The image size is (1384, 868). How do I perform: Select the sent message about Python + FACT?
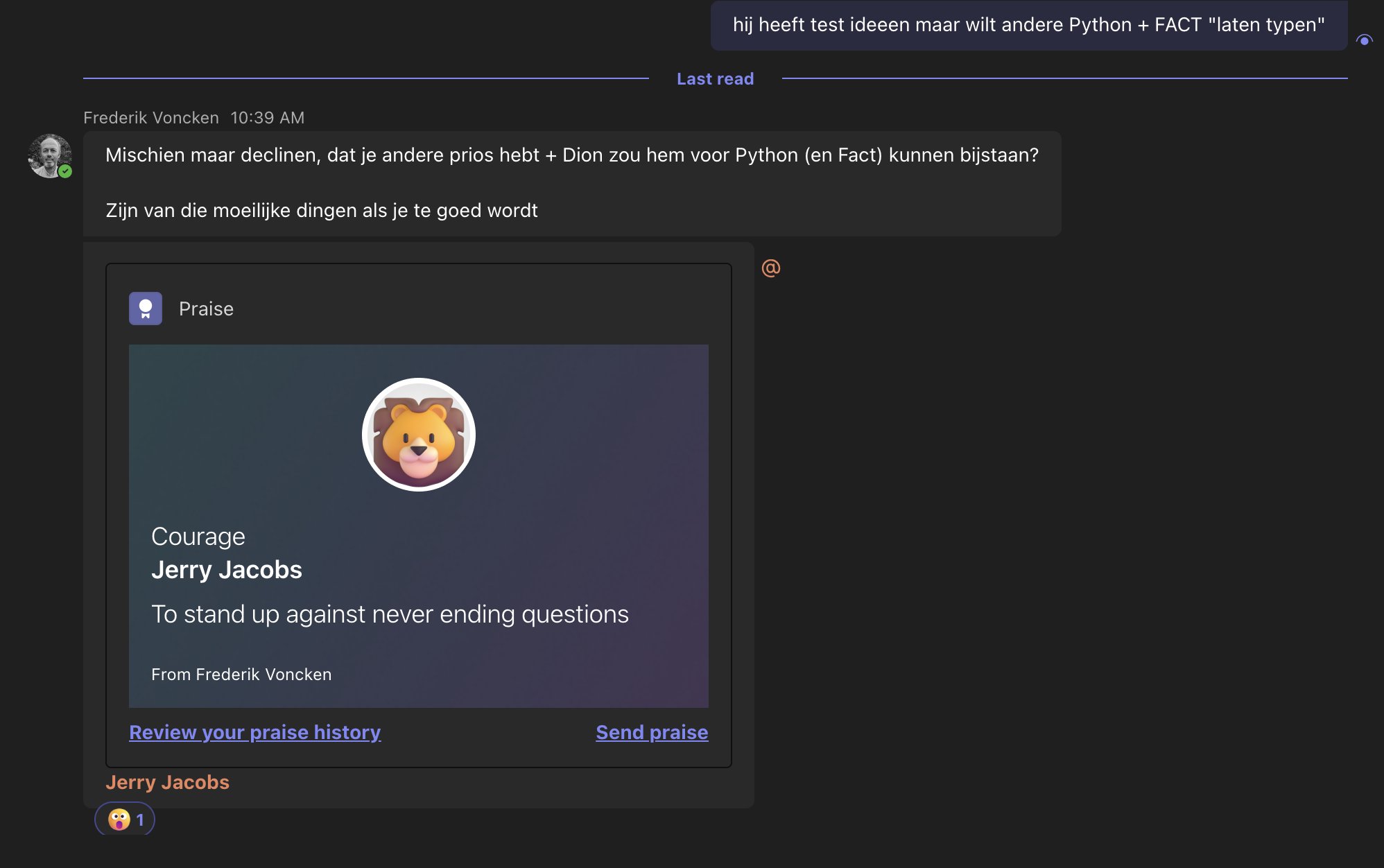tap(1028, 25)
